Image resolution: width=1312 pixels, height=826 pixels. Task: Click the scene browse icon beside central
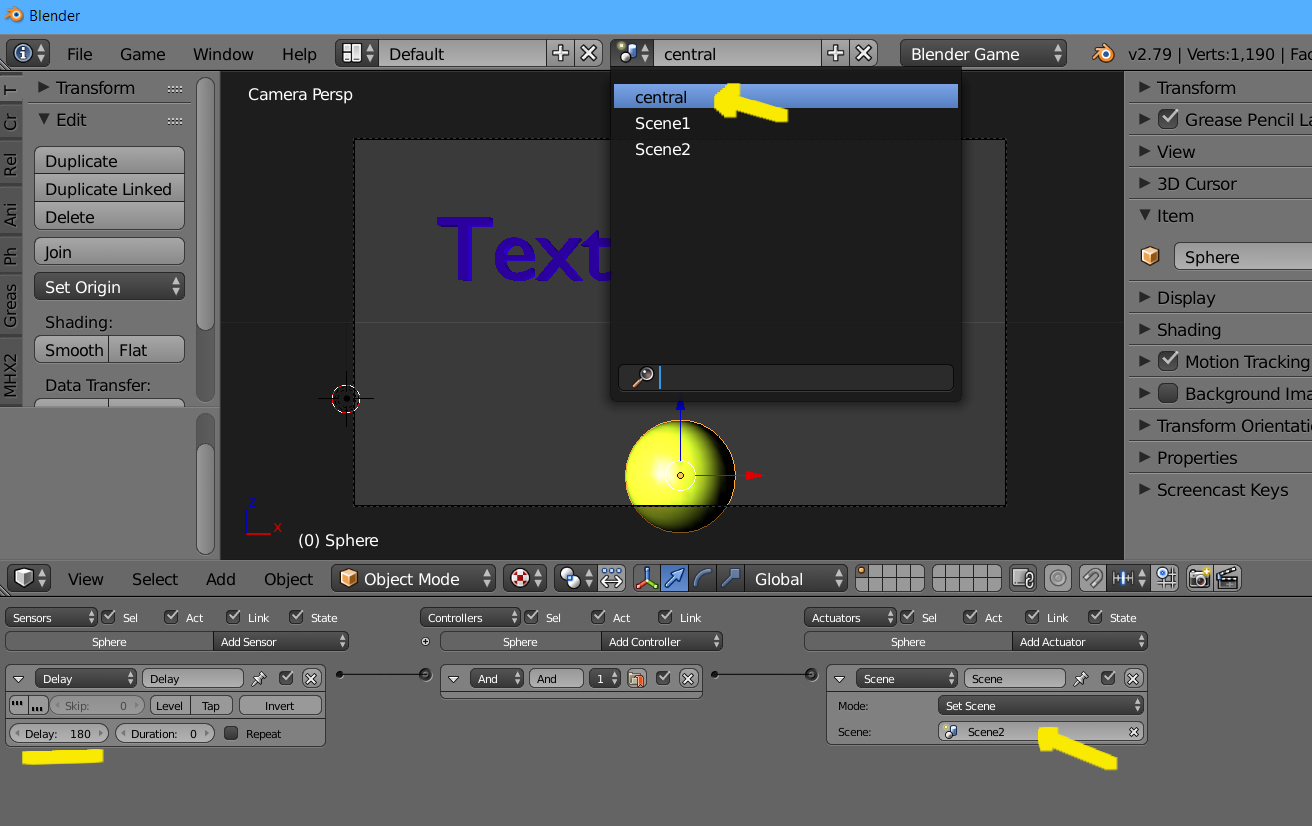tap(633, 53)
